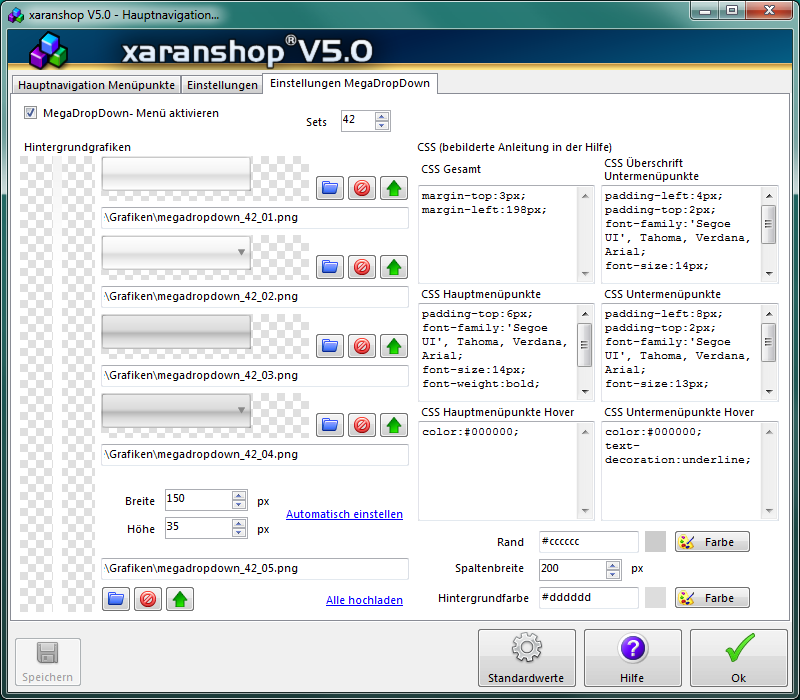The image size is (800, 700).
Task: Restore defaults with Standardwerte gear button
Action: (x=527, y=658)
